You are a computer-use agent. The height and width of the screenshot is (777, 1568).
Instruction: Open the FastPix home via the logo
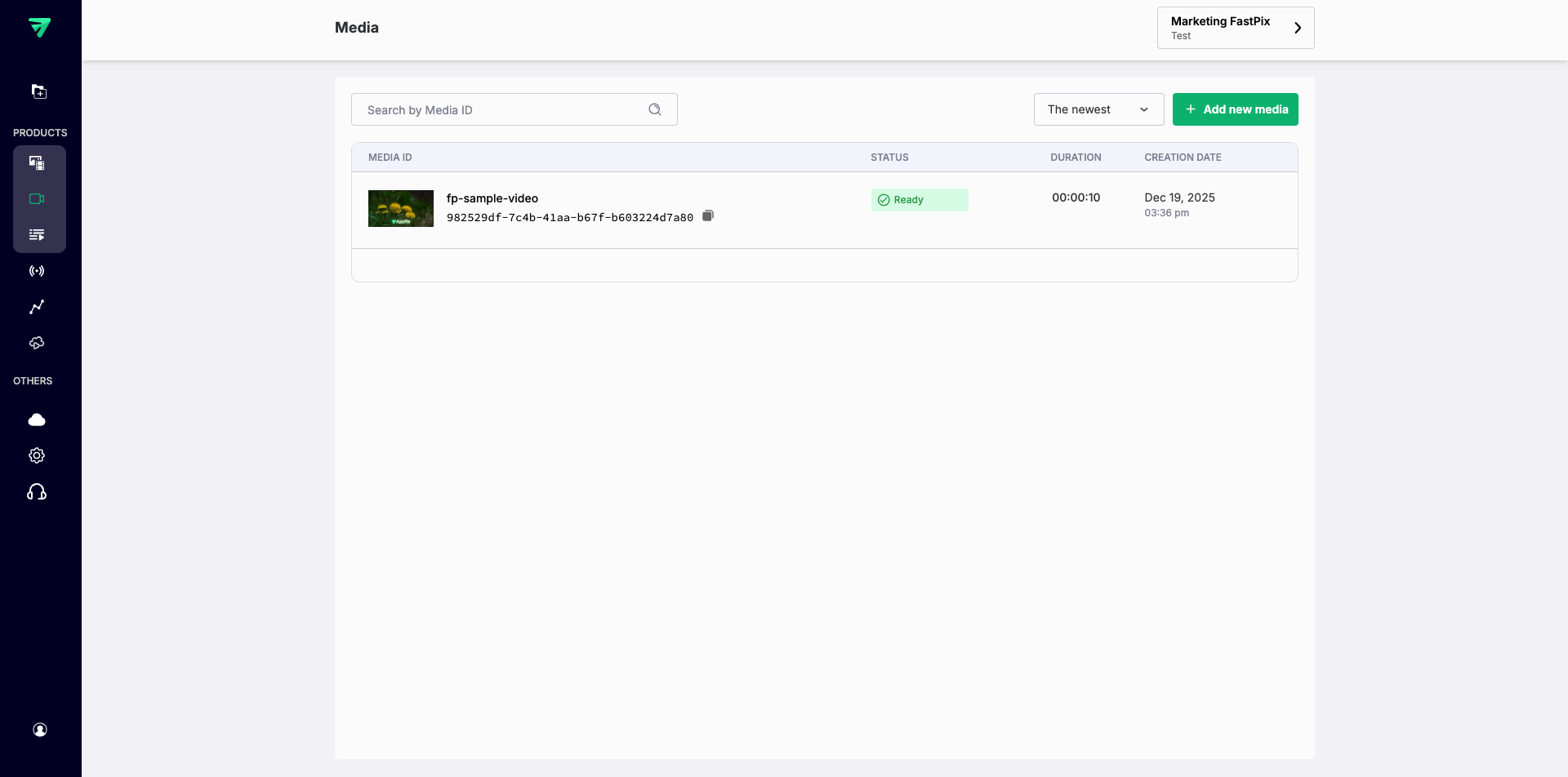[x=40, y=27]
